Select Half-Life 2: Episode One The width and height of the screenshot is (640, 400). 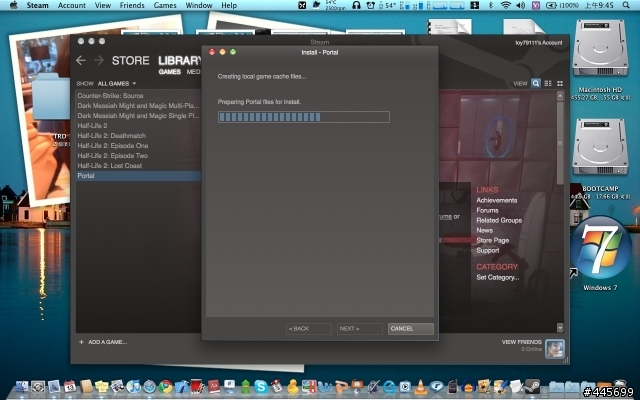(138, 146)
